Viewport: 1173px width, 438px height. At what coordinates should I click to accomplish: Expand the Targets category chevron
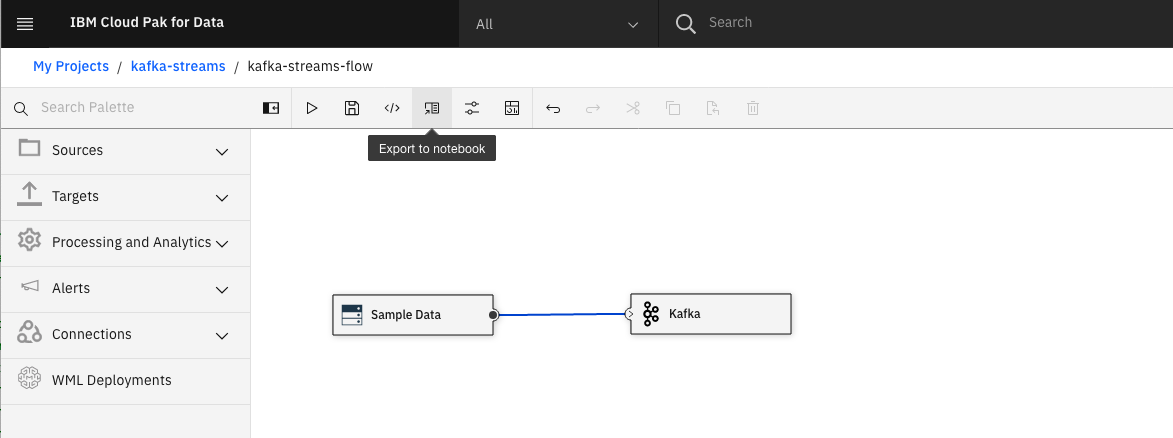222,198
